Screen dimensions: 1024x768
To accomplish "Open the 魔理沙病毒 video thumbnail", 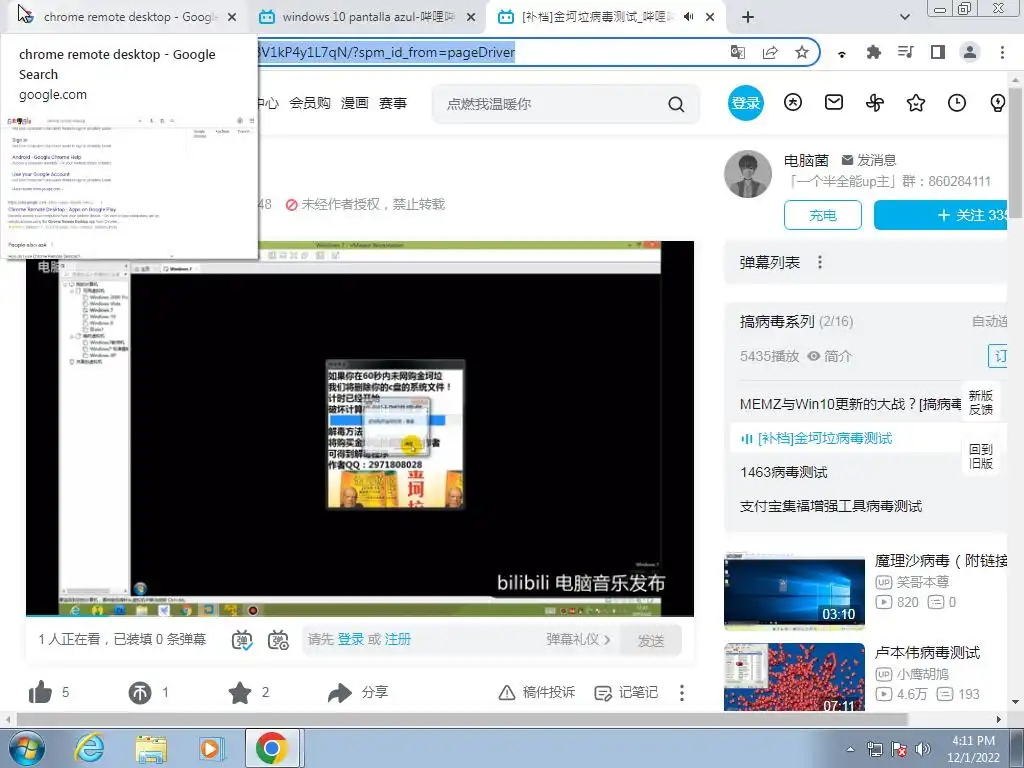I will click(x=794, y=591).
